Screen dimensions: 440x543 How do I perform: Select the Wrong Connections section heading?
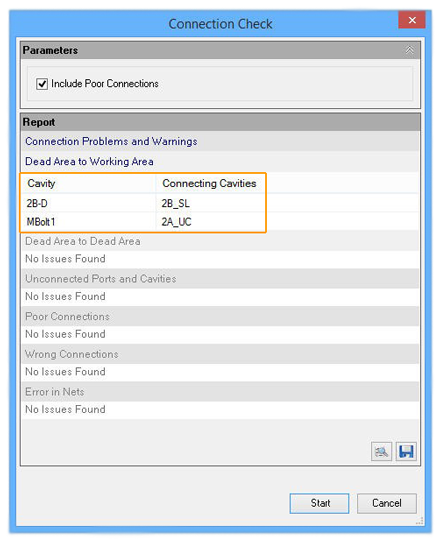pyautogui.click(x=72, y=354)
